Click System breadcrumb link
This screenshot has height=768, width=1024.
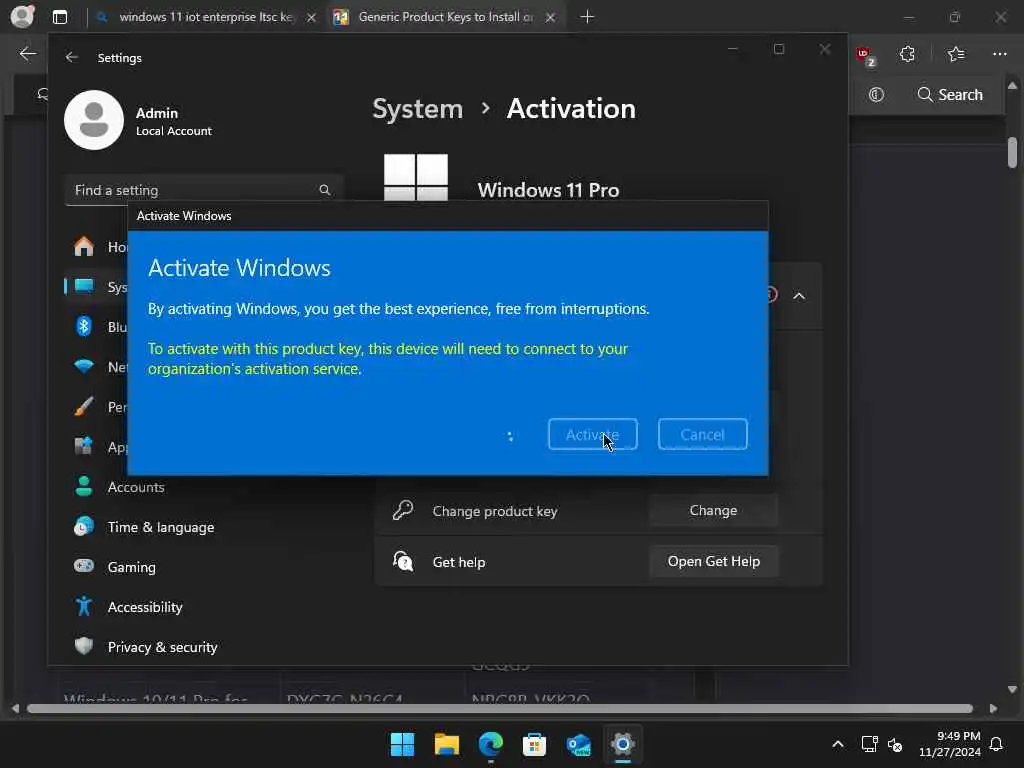coord(417,109)
